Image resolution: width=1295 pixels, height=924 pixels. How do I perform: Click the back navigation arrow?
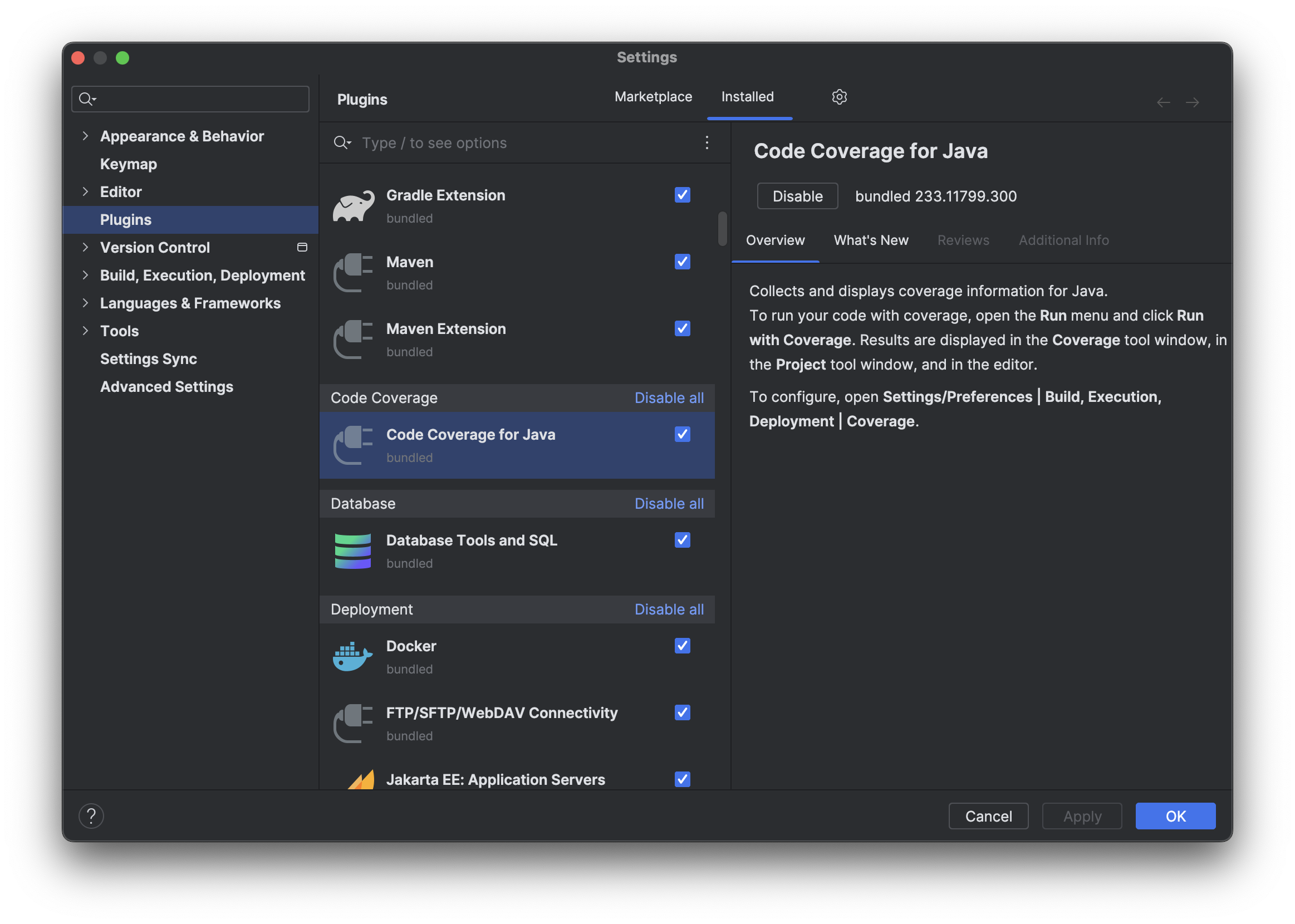[x=1163, y=102]
